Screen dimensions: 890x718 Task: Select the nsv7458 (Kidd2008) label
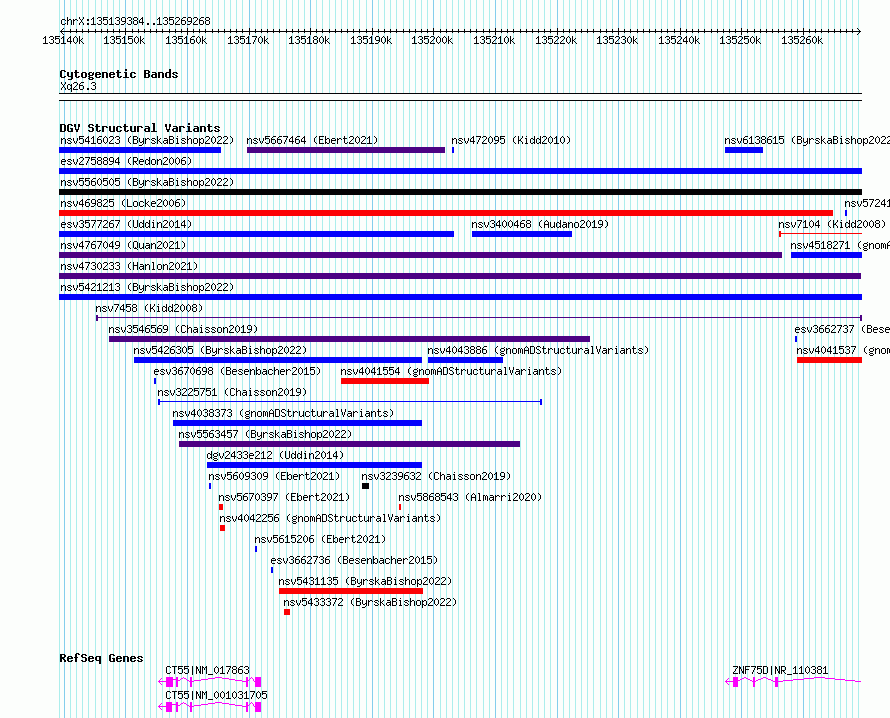pyautogui.click(x=149, y=308)
